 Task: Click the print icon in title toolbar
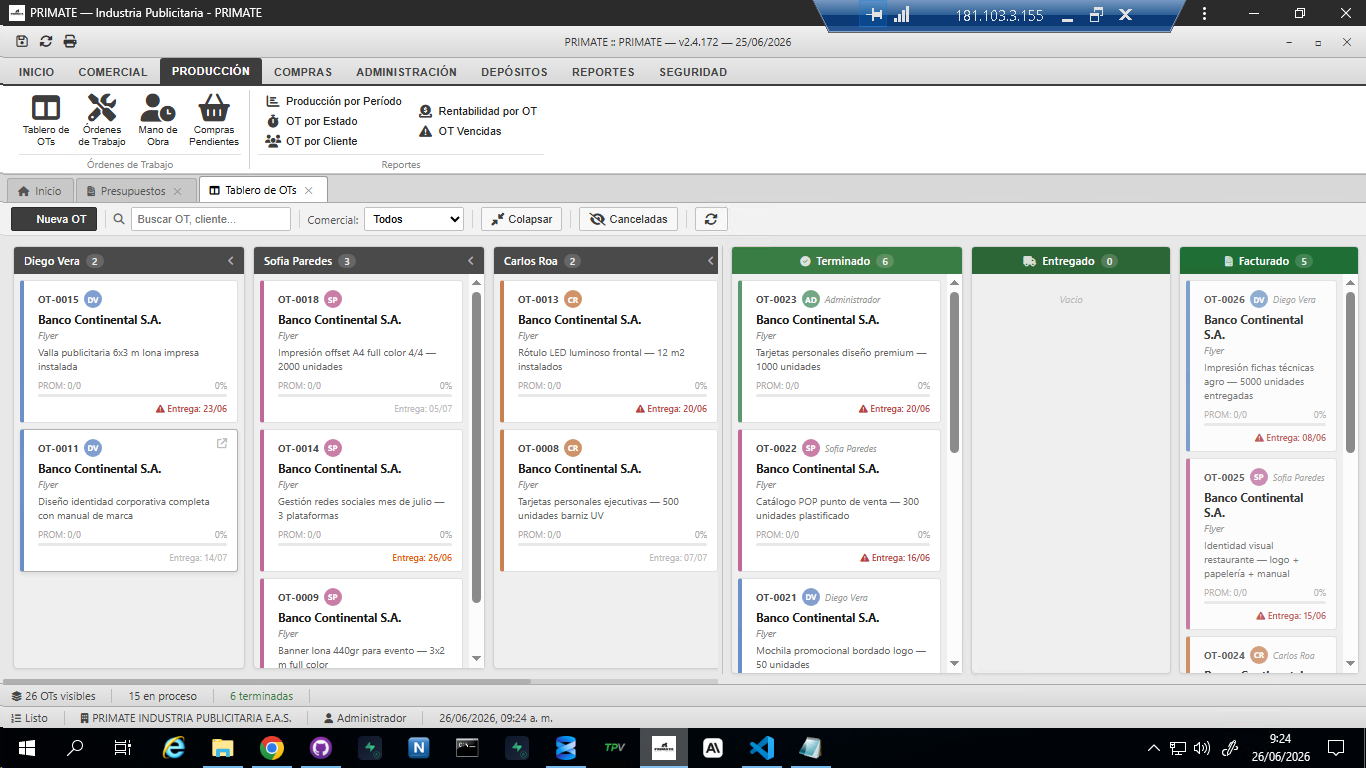point(70,41)
